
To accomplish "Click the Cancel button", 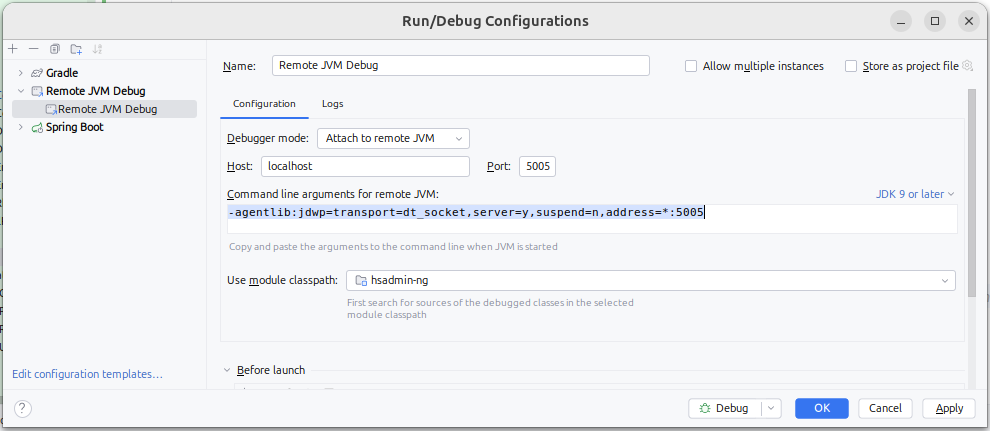I will pos(885,408).
